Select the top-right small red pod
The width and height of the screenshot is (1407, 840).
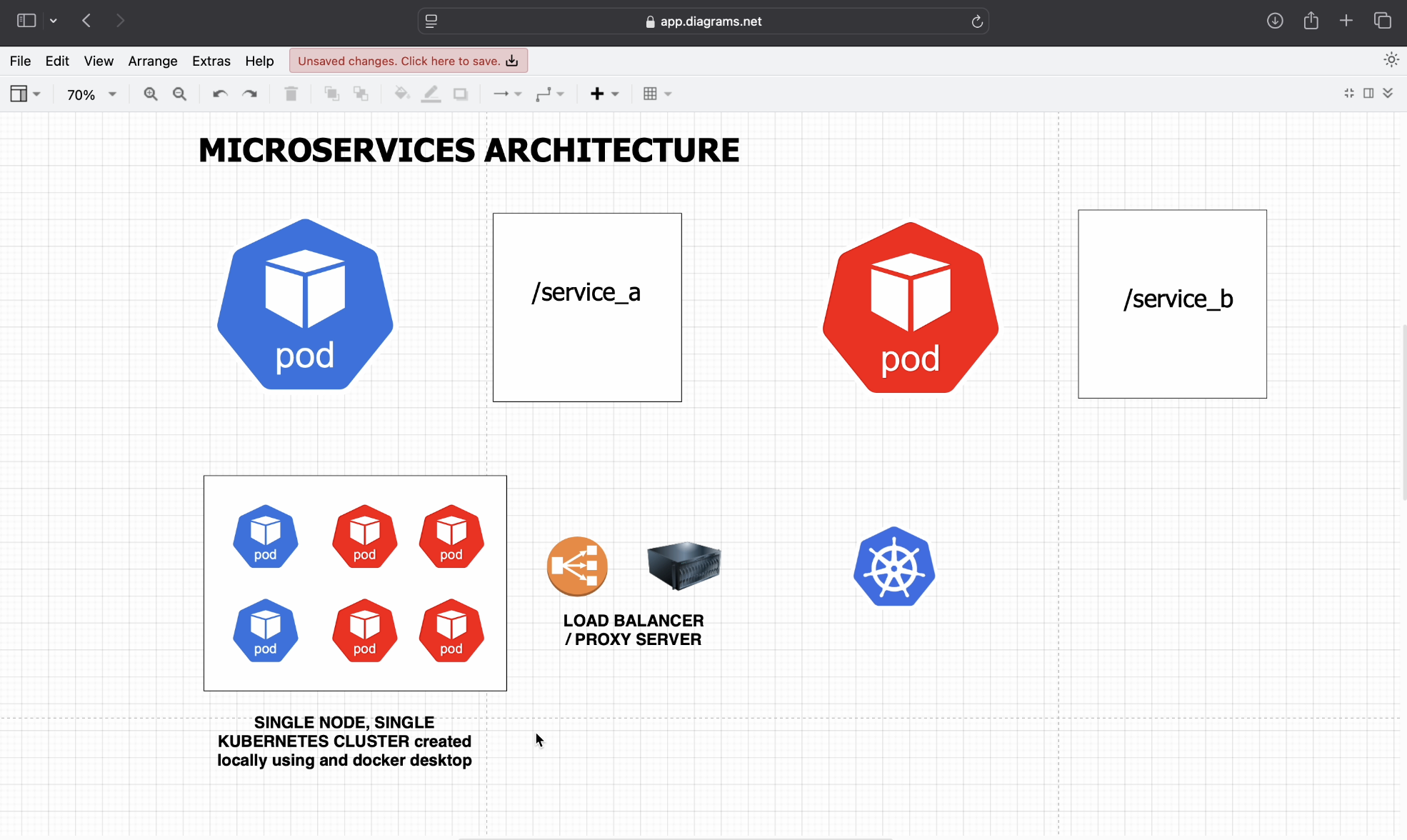coord(451,536)
